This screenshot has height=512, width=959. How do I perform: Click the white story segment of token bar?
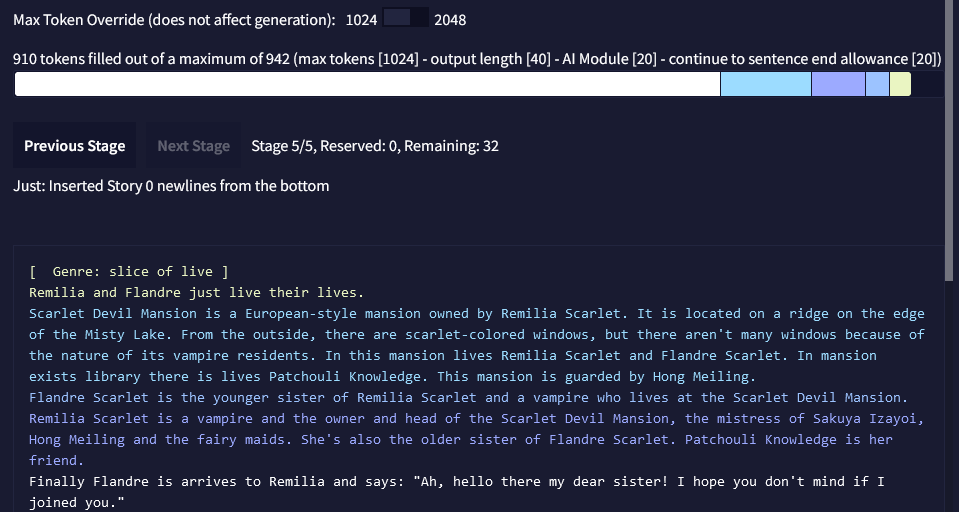[367, 84]
